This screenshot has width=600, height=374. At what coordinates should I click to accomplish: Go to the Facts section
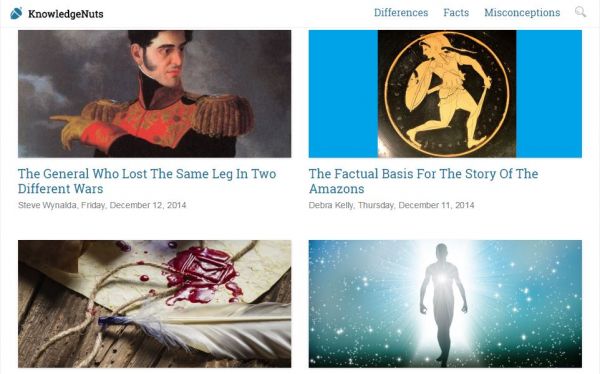pos(456,13)
